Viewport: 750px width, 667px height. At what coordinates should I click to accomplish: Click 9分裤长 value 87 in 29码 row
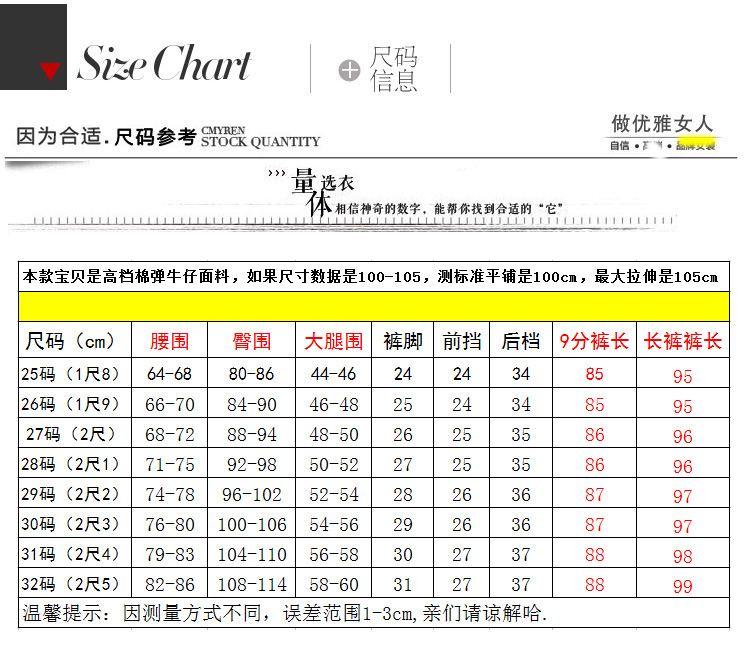[x=595, y=495]
